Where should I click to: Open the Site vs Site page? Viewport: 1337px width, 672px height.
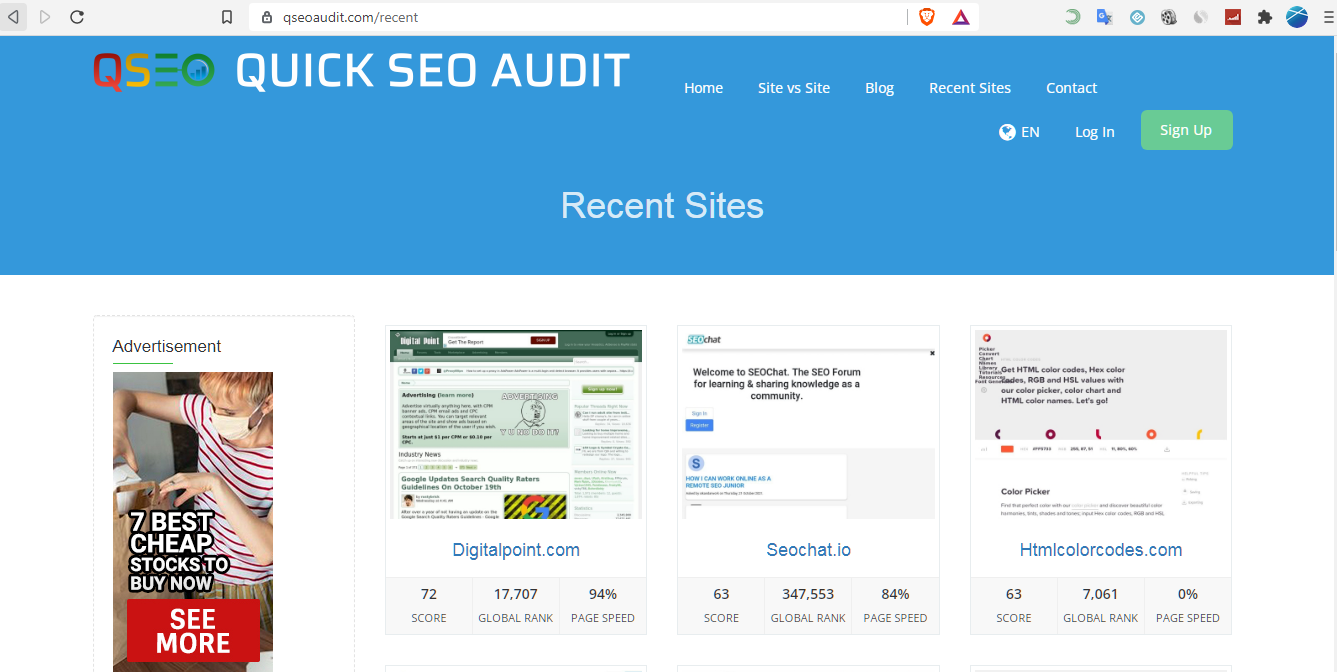click(794, 88)
